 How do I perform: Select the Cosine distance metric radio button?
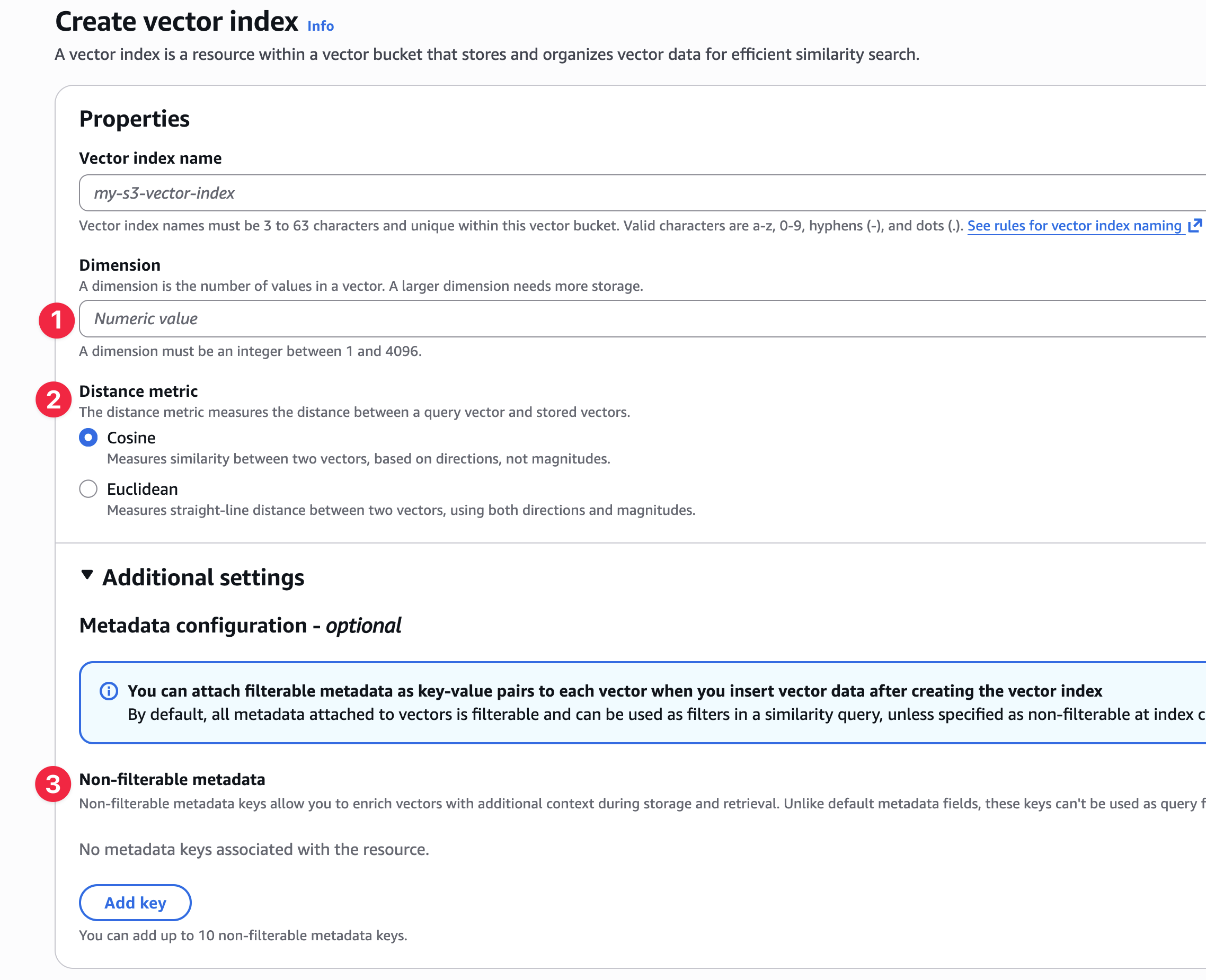[88, 438]
